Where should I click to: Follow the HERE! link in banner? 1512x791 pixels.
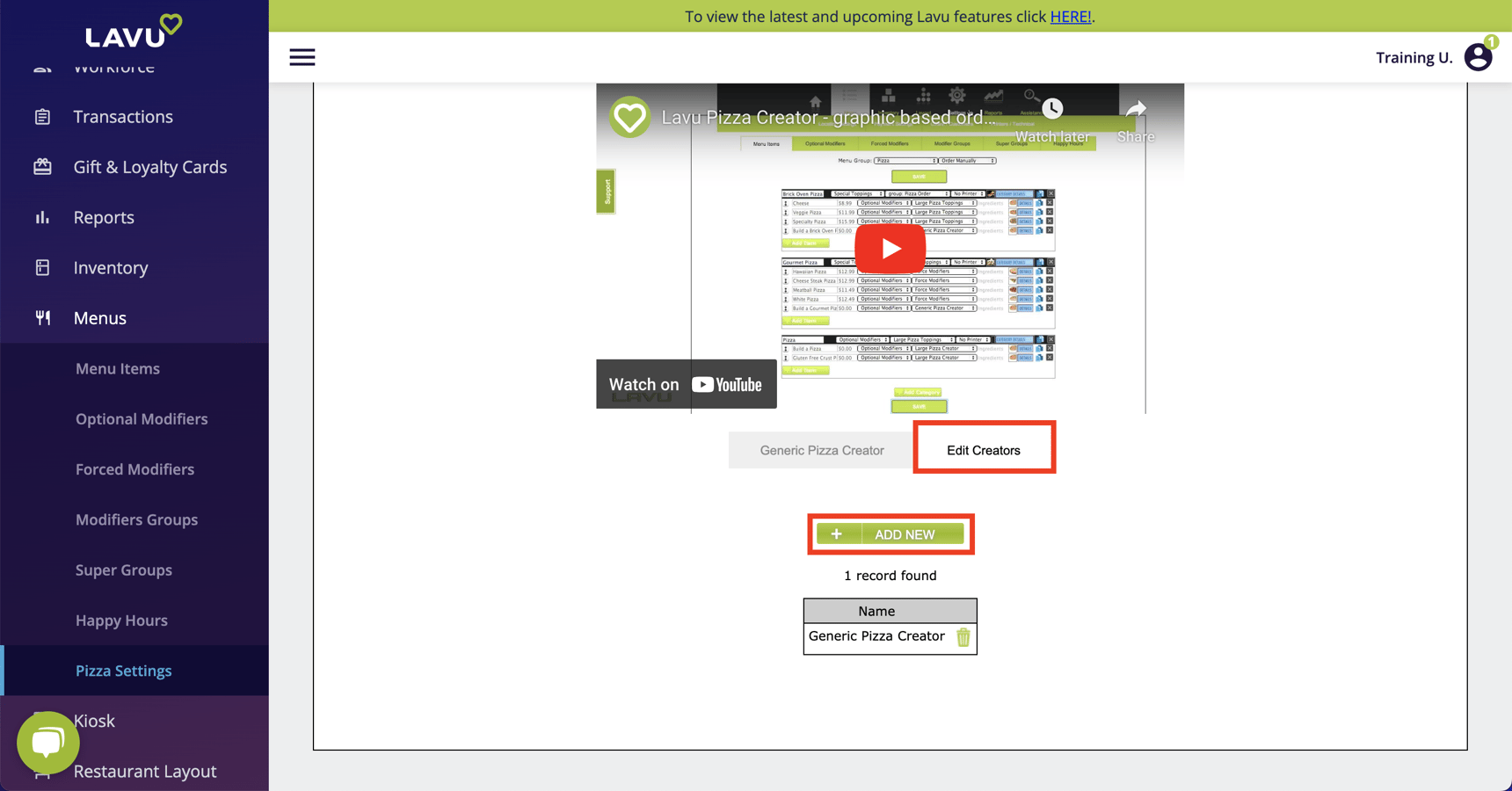[x=1070, y=17]
